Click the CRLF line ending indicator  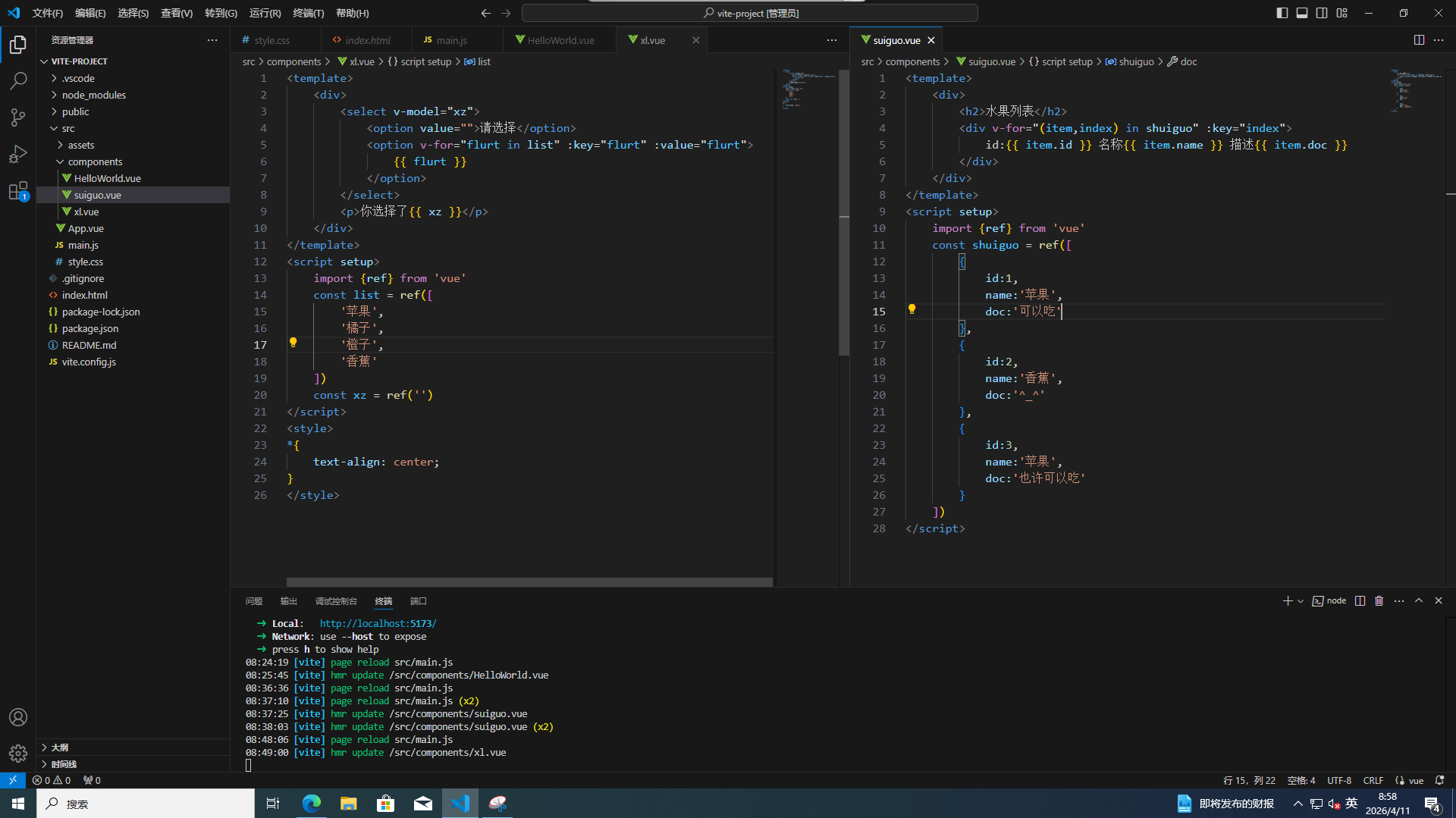pos(1373,780)
